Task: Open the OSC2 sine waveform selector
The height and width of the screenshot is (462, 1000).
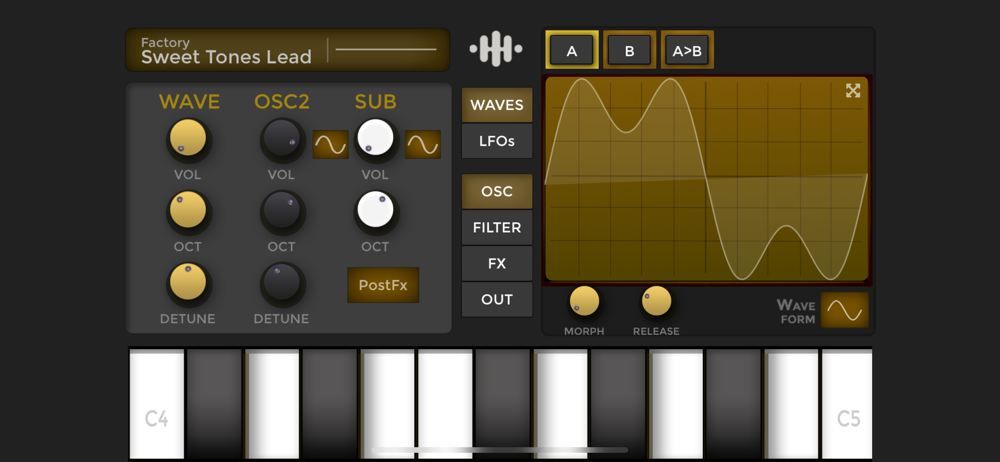Action: (x=330, y=144)
